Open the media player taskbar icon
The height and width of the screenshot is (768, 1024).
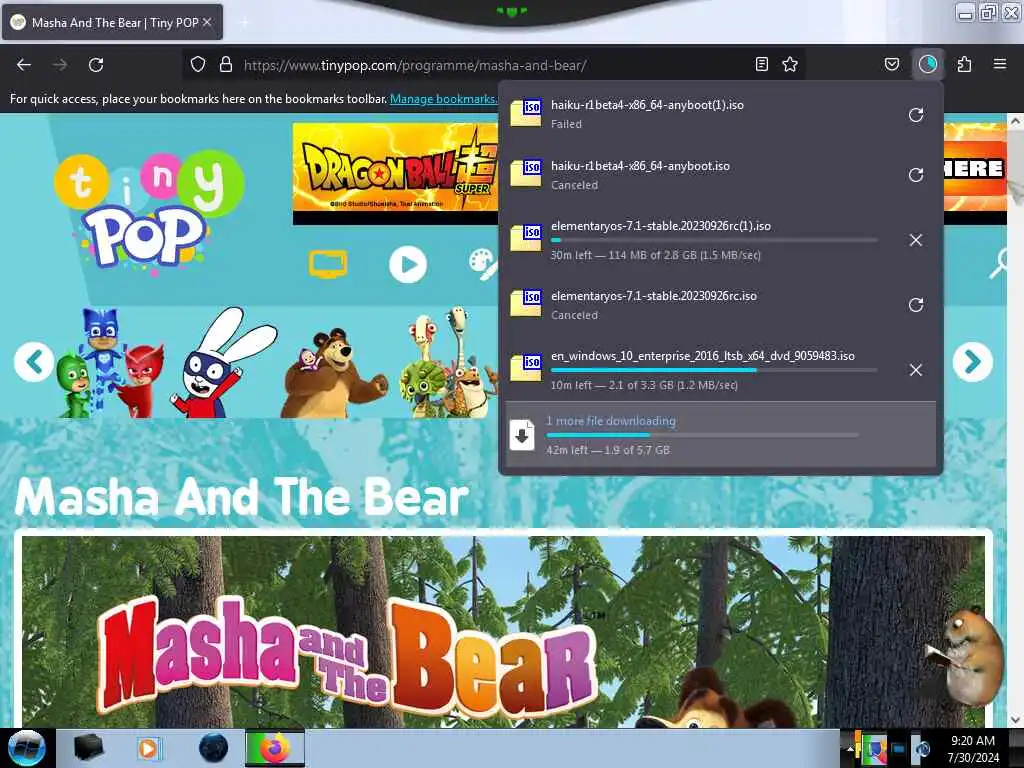pyautogui.click(x=148, y=748)
